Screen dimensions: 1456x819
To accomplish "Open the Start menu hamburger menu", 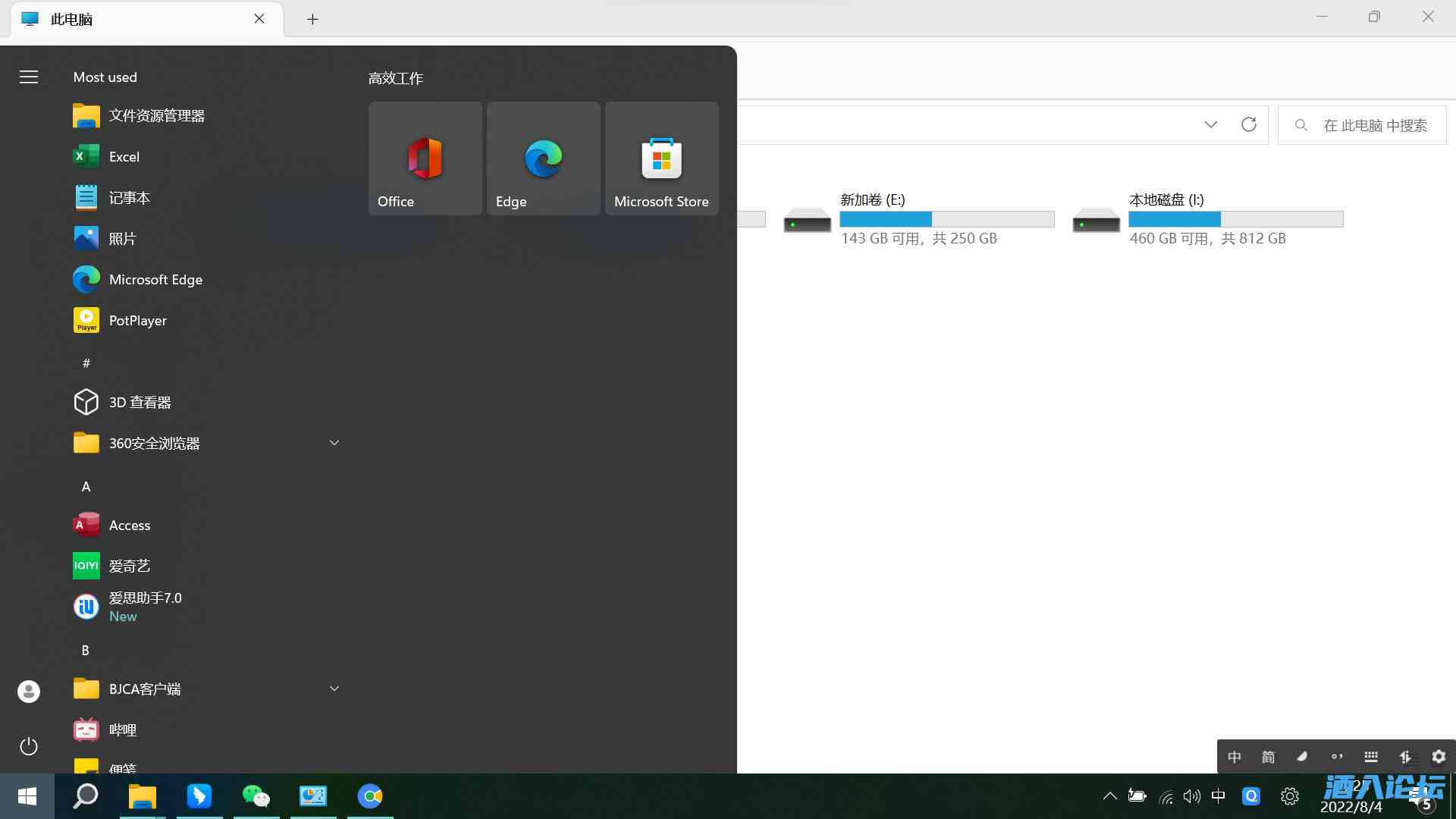I will (x=28, y=77).
